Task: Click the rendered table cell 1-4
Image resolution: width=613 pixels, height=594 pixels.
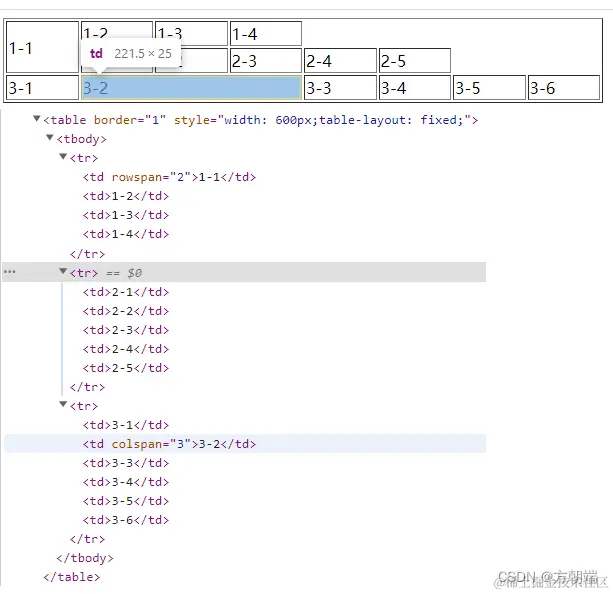Action: point(266,34)
